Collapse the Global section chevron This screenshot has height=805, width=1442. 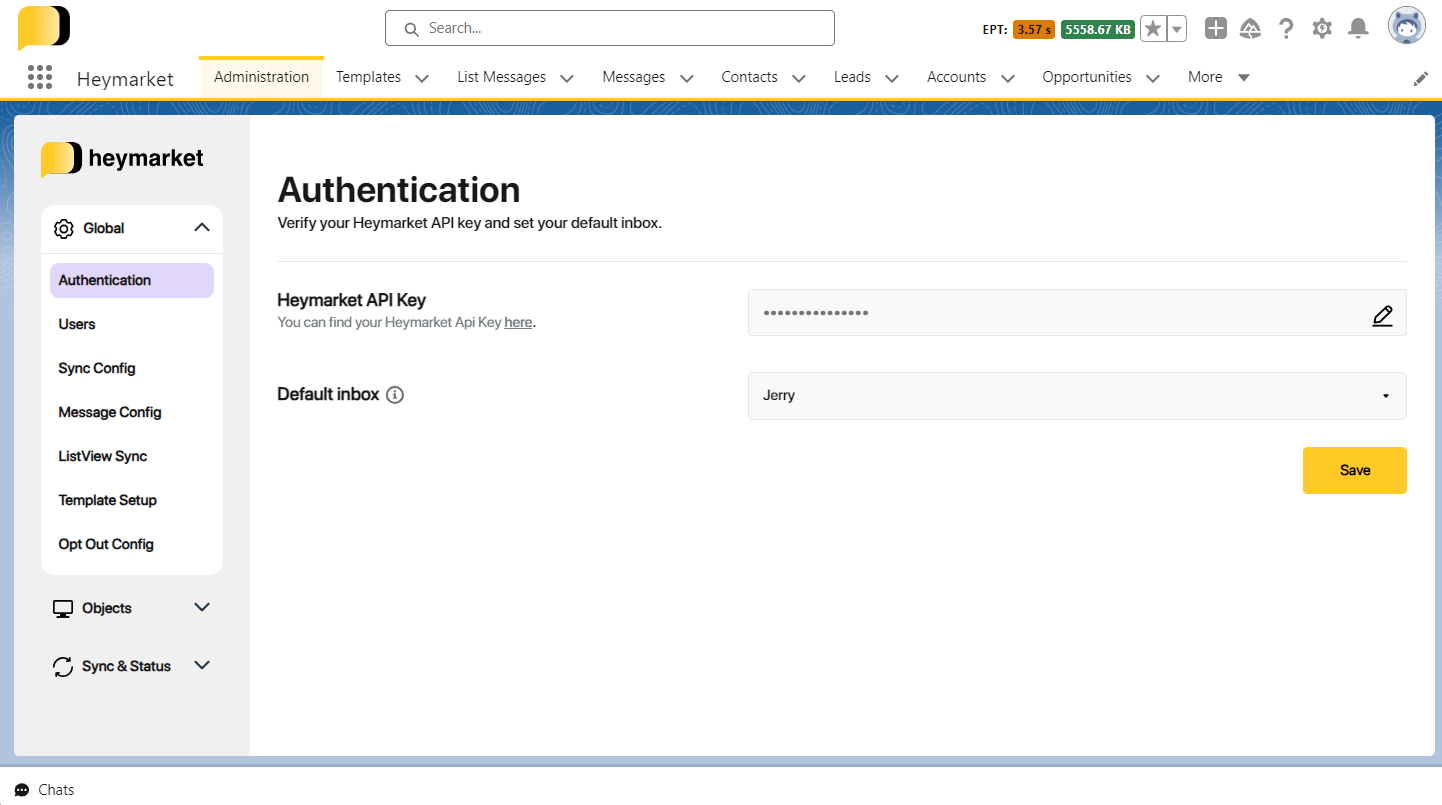[x=202, y=228]
